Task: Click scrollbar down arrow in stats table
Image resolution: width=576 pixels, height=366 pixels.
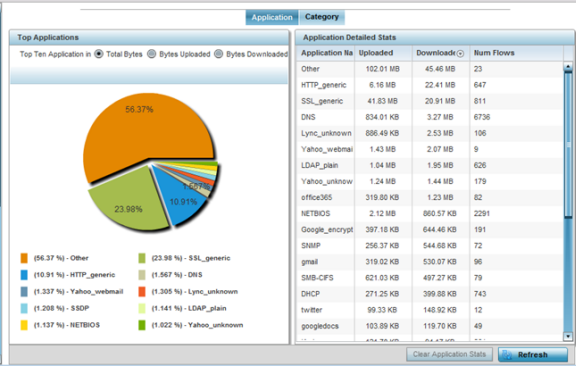Action: pos(568,336)
